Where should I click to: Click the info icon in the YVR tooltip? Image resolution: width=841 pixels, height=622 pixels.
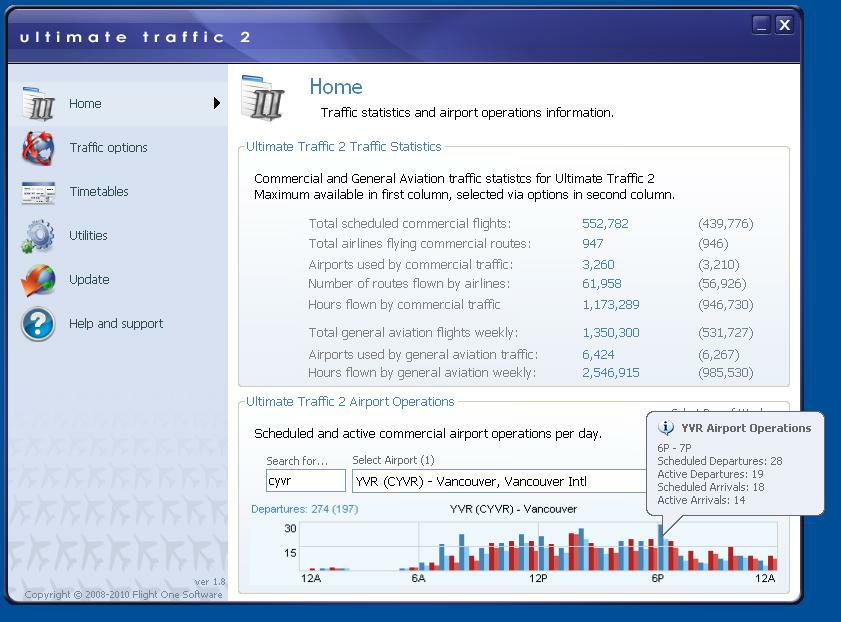tap(667, 428)
